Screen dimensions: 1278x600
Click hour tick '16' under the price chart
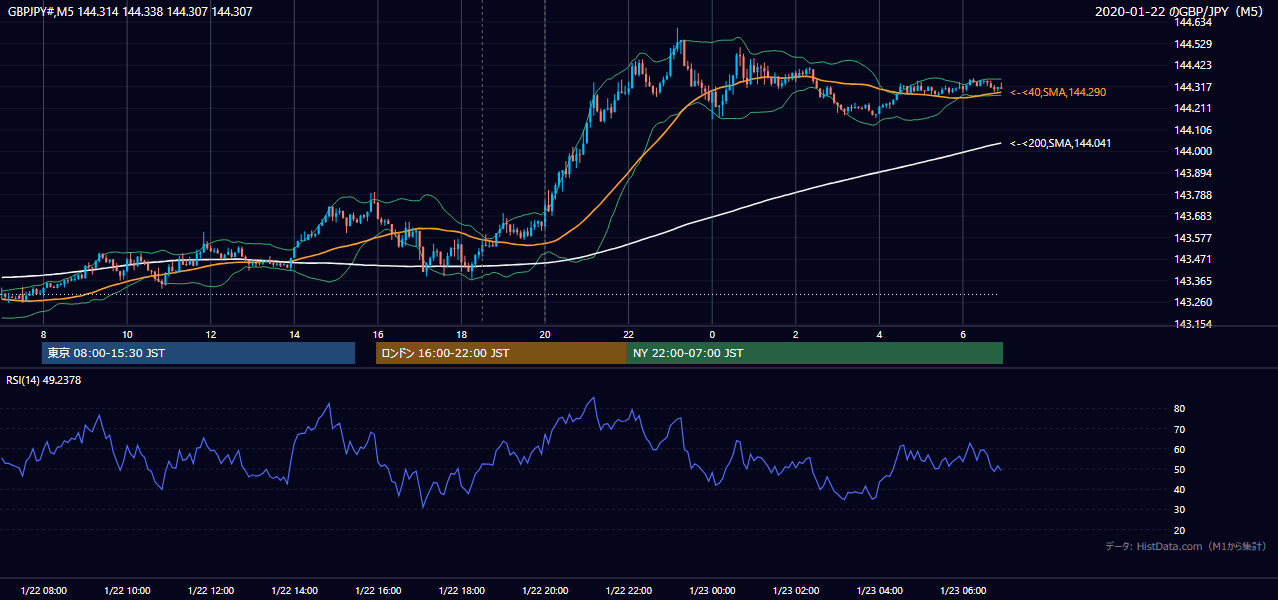tap(377, 334)
